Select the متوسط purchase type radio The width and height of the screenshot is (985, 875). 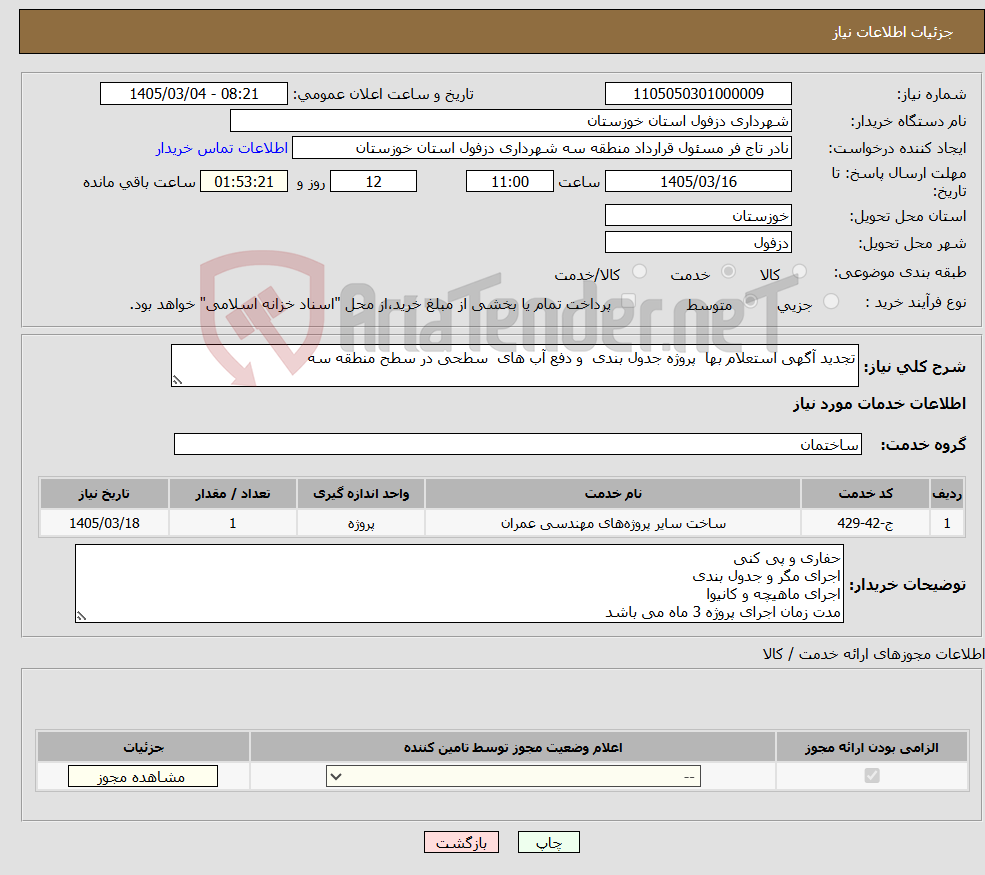coord(751,302)
